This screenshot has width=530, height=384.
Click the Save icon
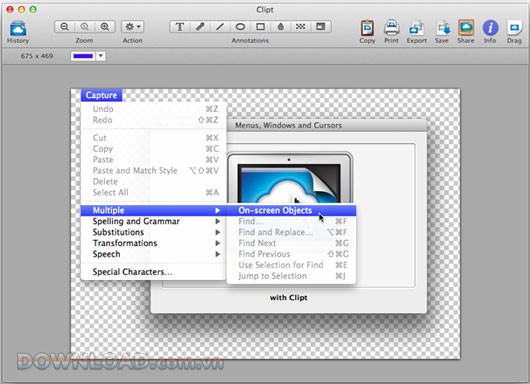(x=442, y=28)
